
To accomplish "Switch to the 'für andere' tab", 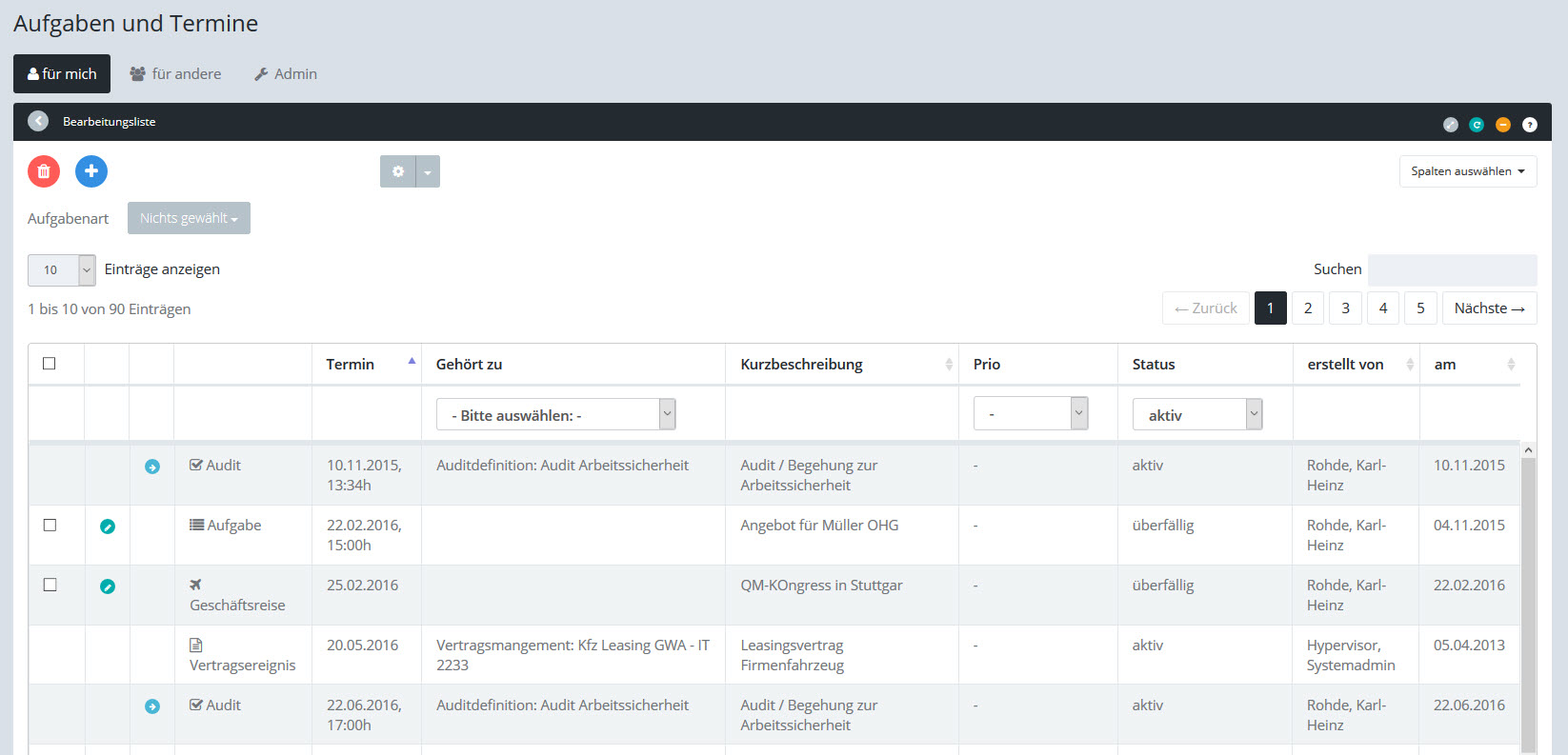I will (175, 74).
